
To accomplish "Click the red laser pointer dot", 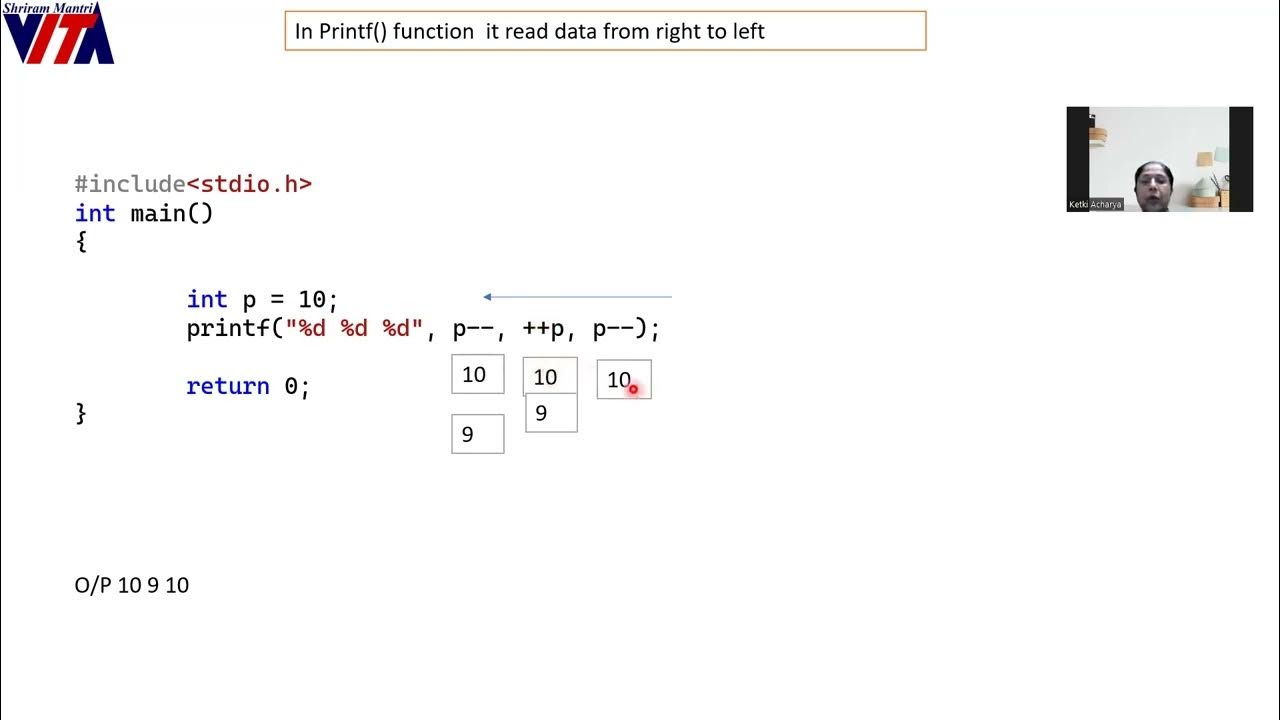I will (633, 389).
